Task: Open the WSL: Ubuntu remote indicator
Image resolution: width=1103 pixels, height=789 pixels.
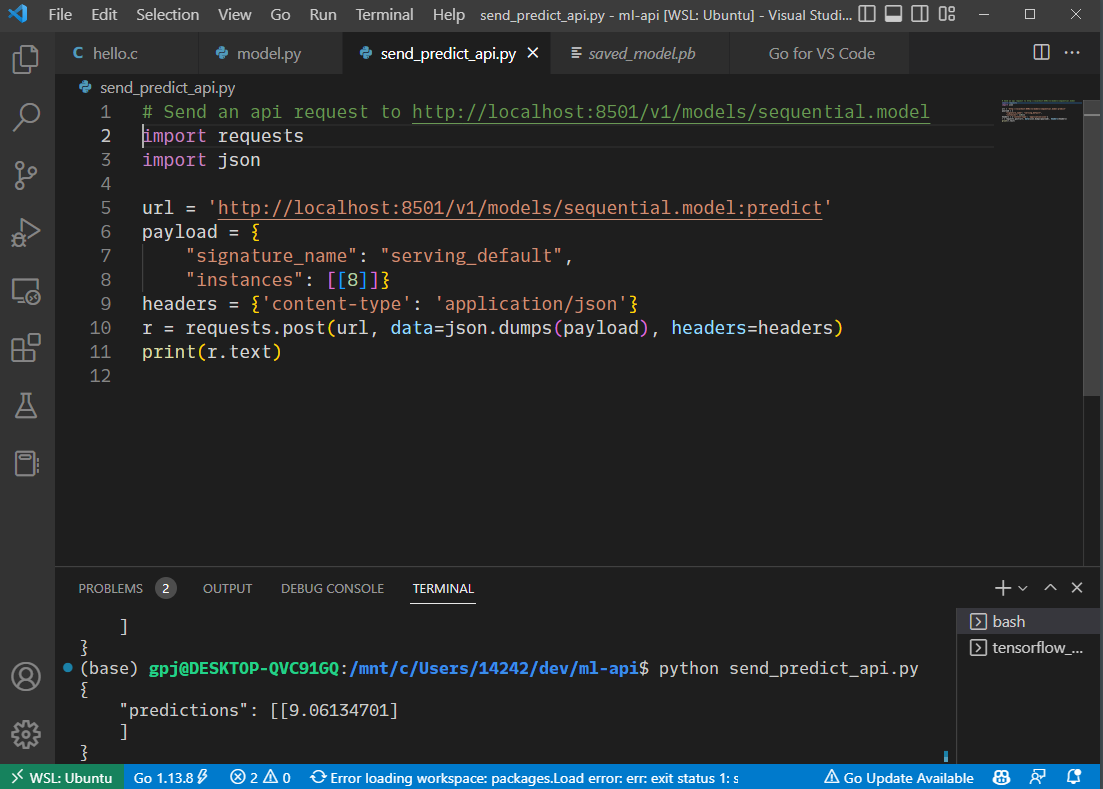Action: point(60,777)
